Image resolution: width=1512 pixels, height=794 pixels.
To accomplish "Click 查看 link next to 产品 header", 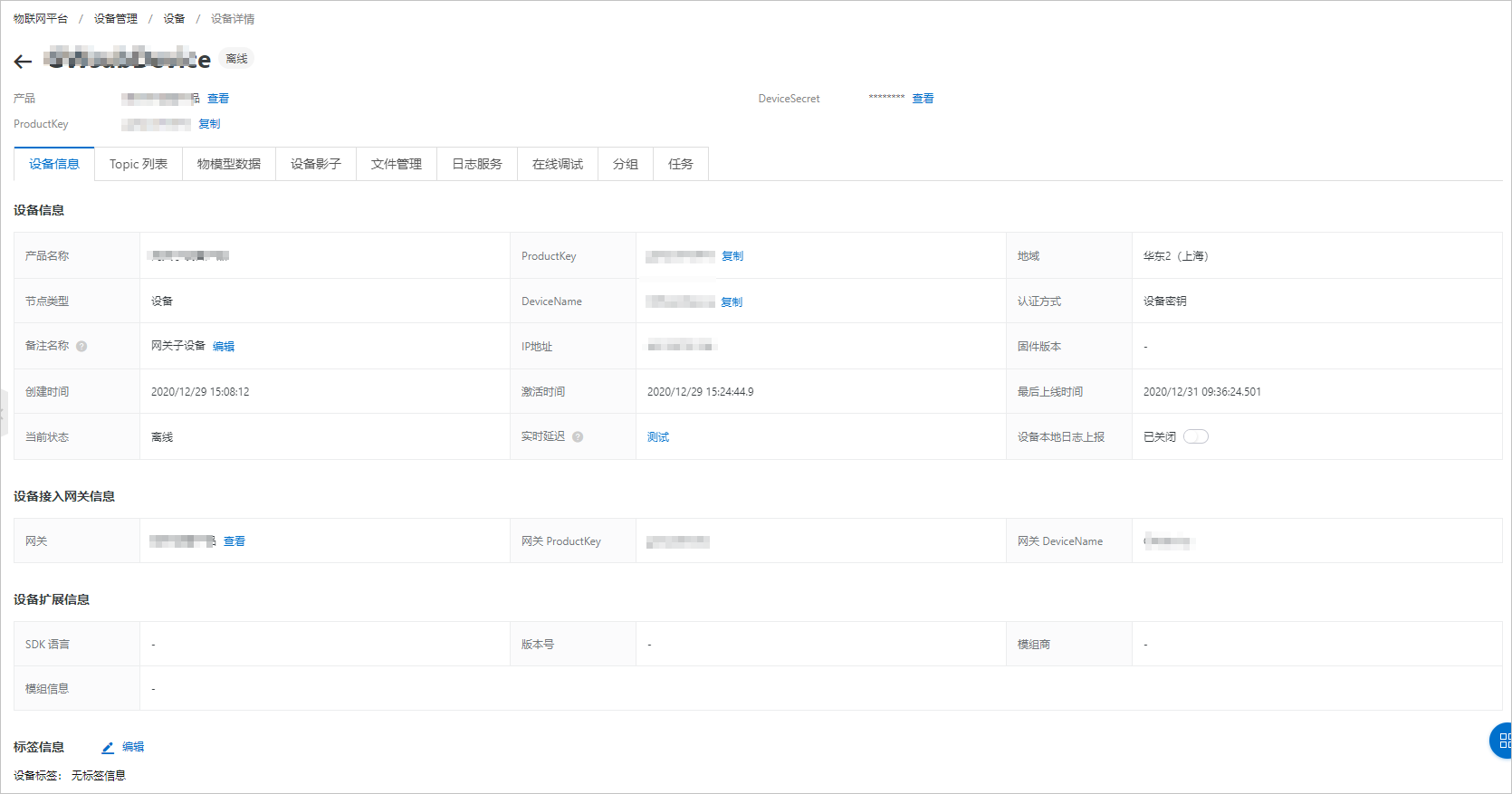I will point(218,99).
